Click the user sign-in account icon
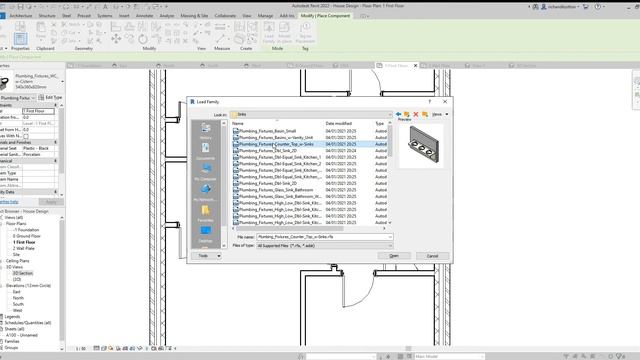 pos(544,7)
